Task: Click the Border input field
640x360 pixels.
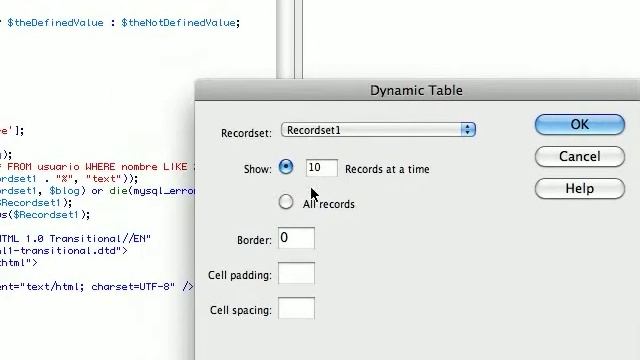Action: click(x=296, y=238)
